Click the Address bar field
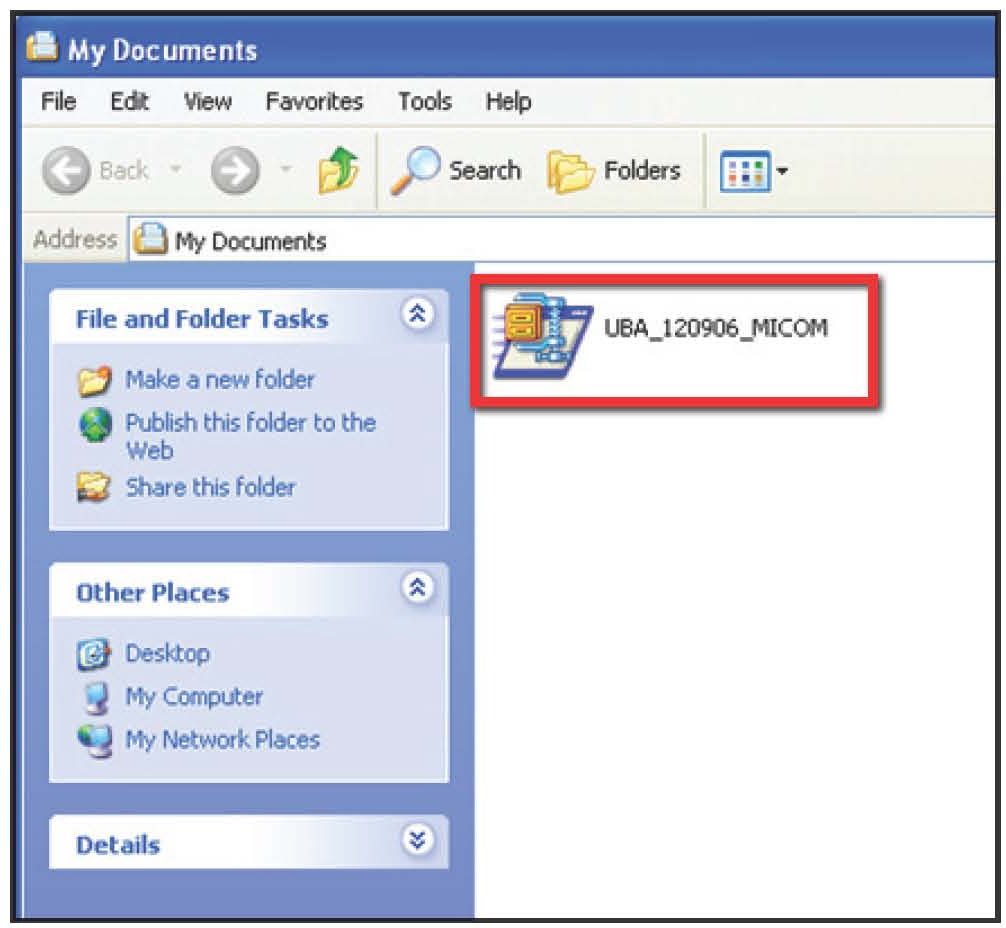This screenshot has width=1006, height=928. pyautogui.click(x=562, y=240)
